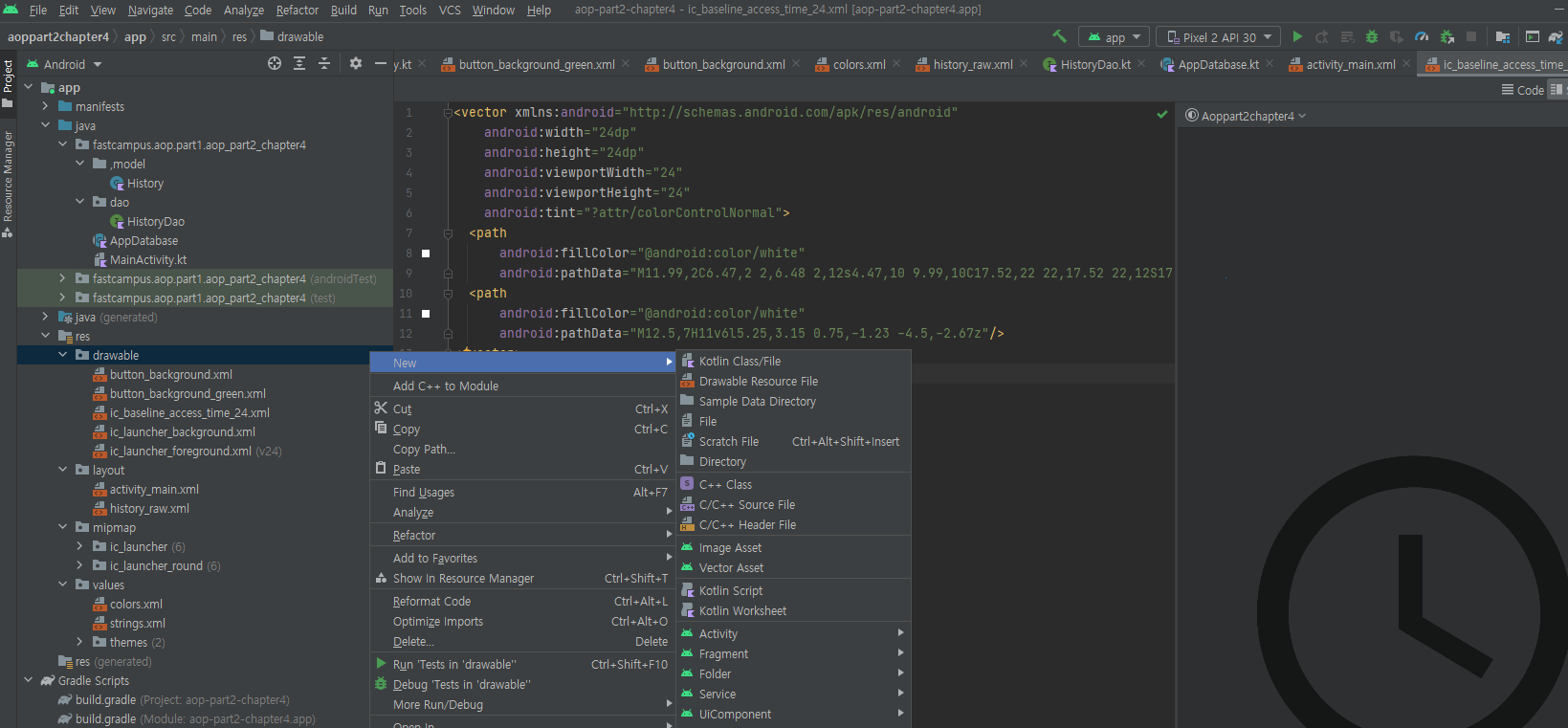Open the Refactor menu in menu bar
Viewport: 1568px width, 728px height.
click(298, 10)
